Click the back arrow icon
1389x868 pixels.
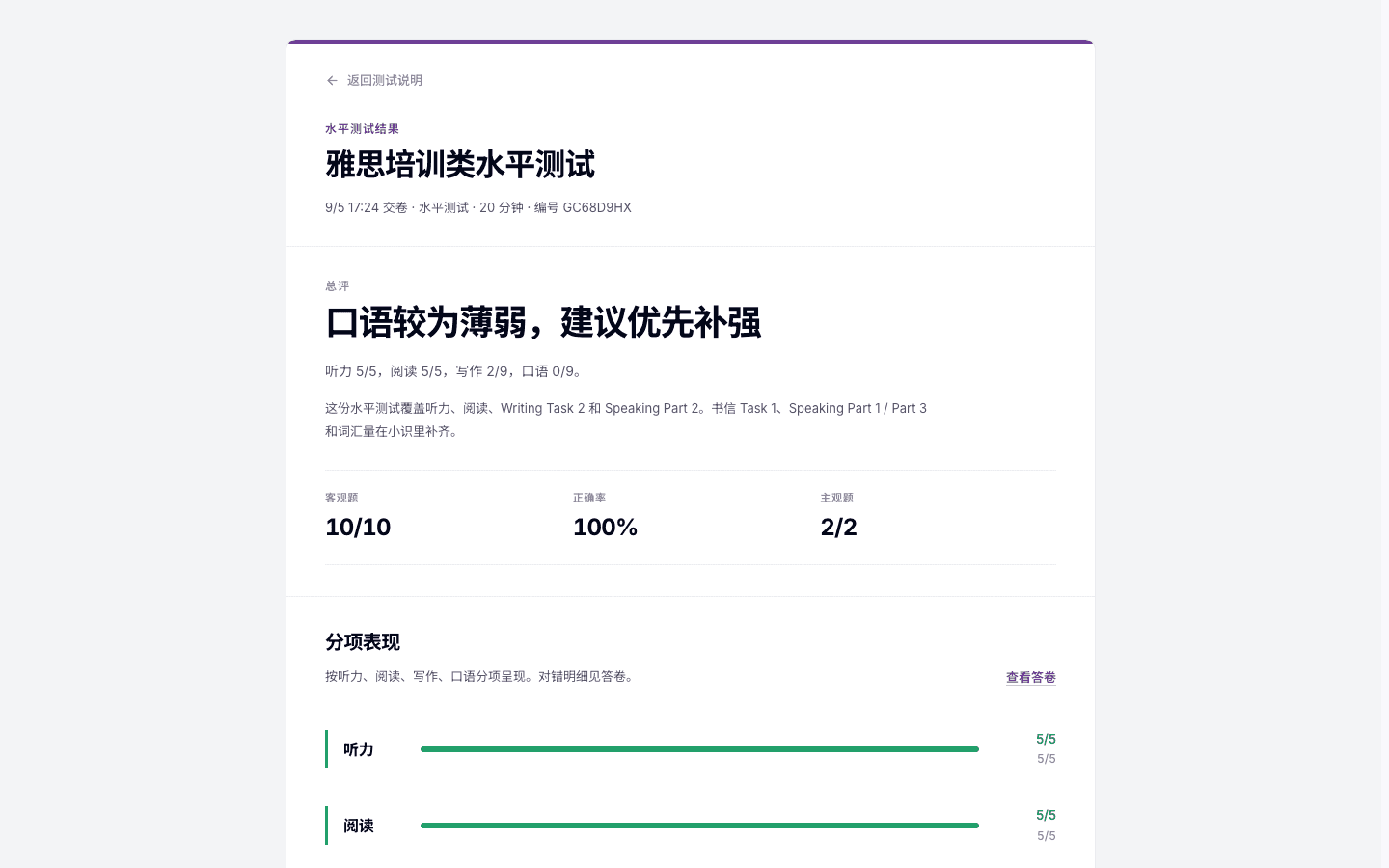332,81
